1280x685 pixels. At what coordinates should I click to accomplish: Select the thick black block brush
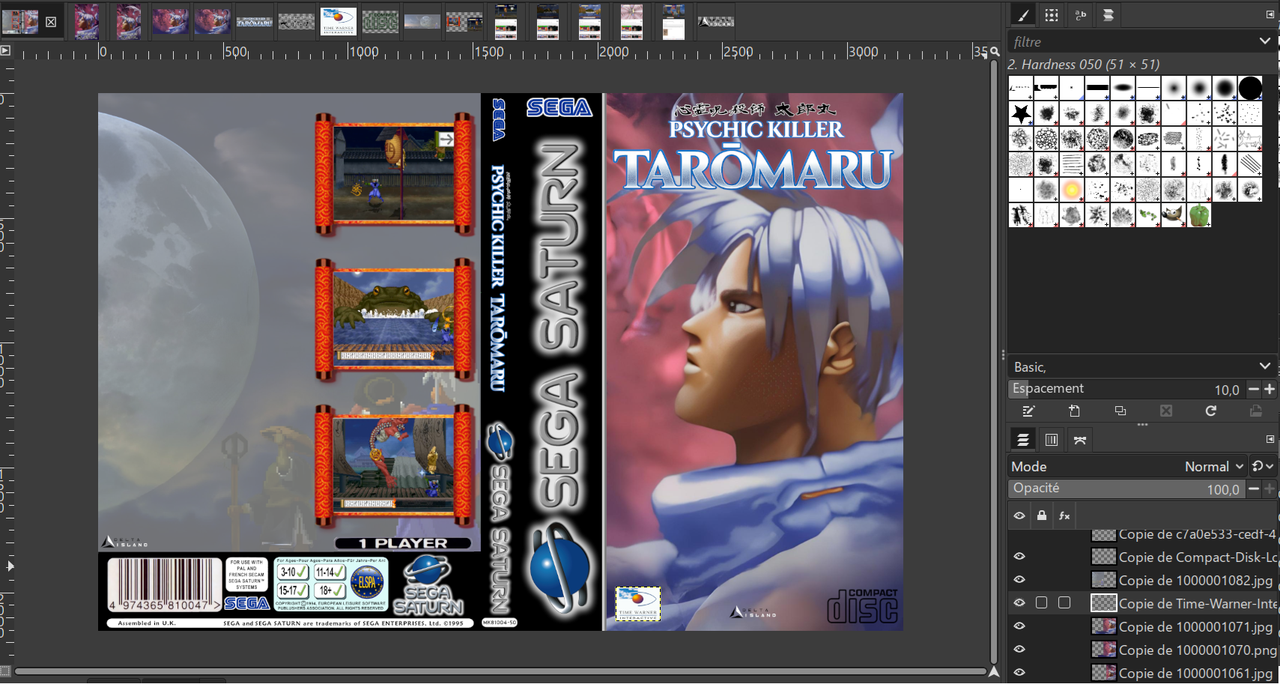[x=1097, y=88]
